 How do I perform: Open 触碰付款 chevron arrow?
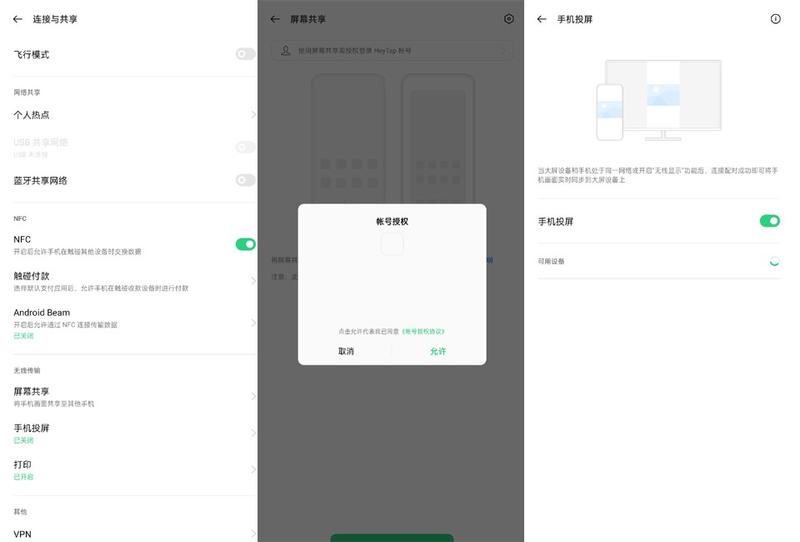click(253, 281)
